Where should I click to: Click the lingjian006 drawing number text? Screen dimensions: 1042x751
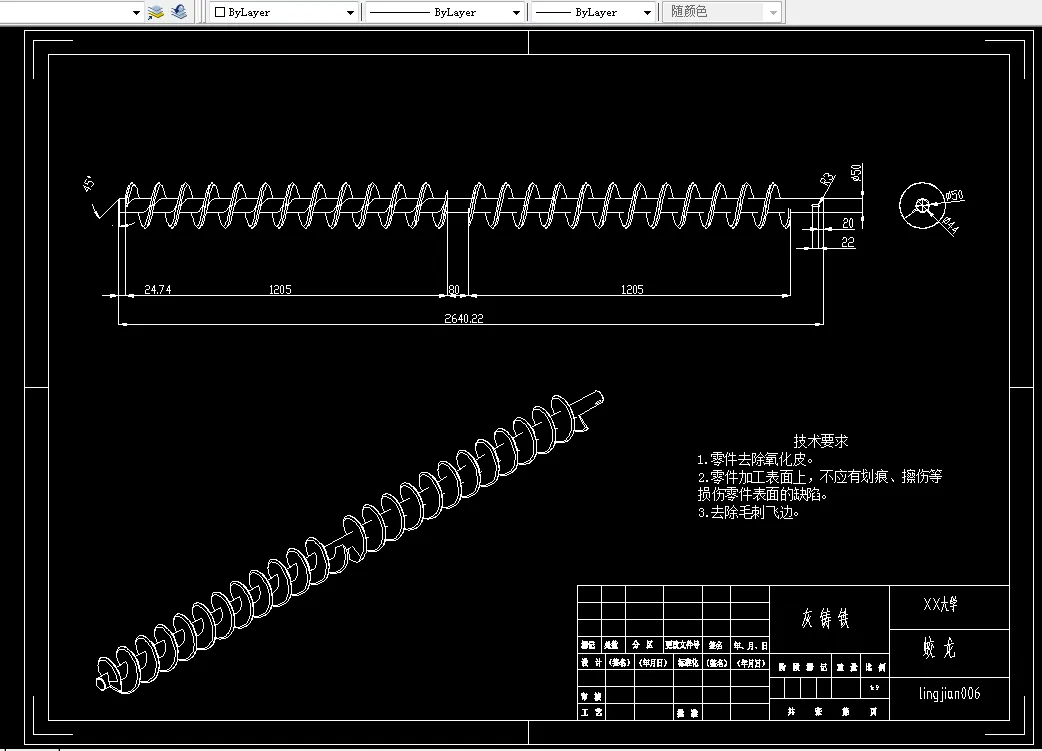[950, 694]
